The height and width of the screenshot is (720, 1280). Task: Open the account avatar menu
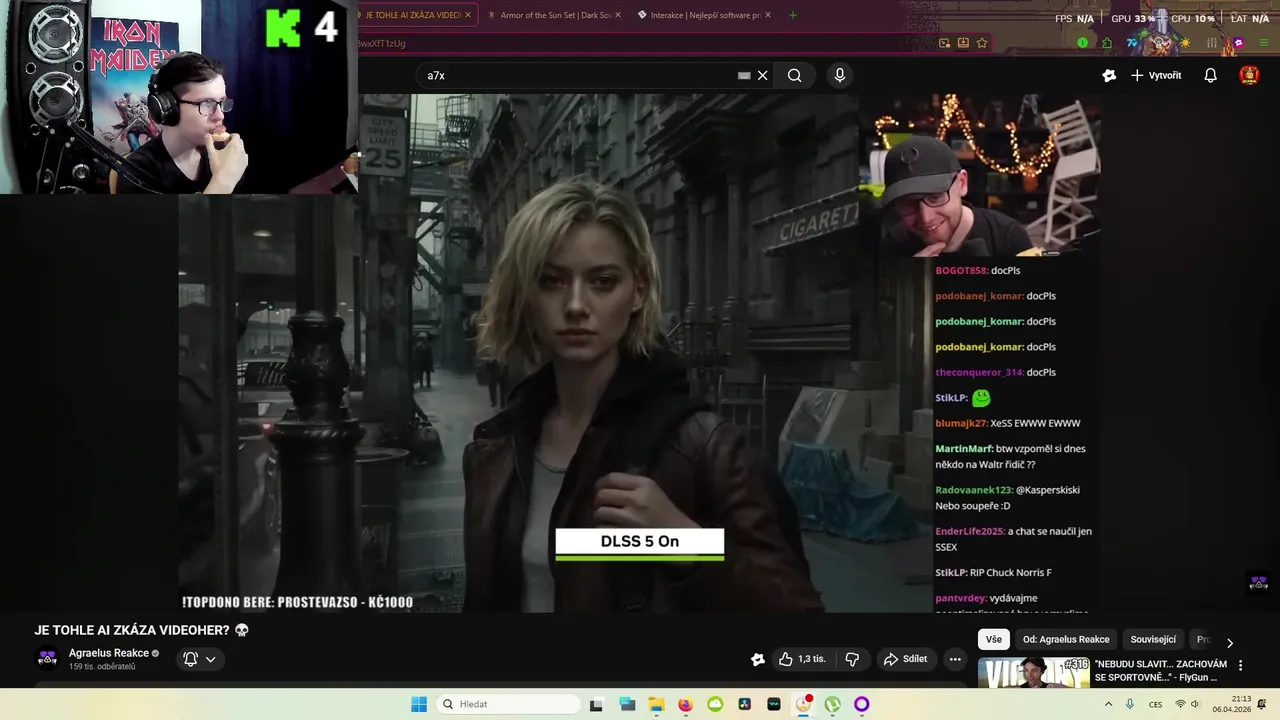[x=1249, y=75]
